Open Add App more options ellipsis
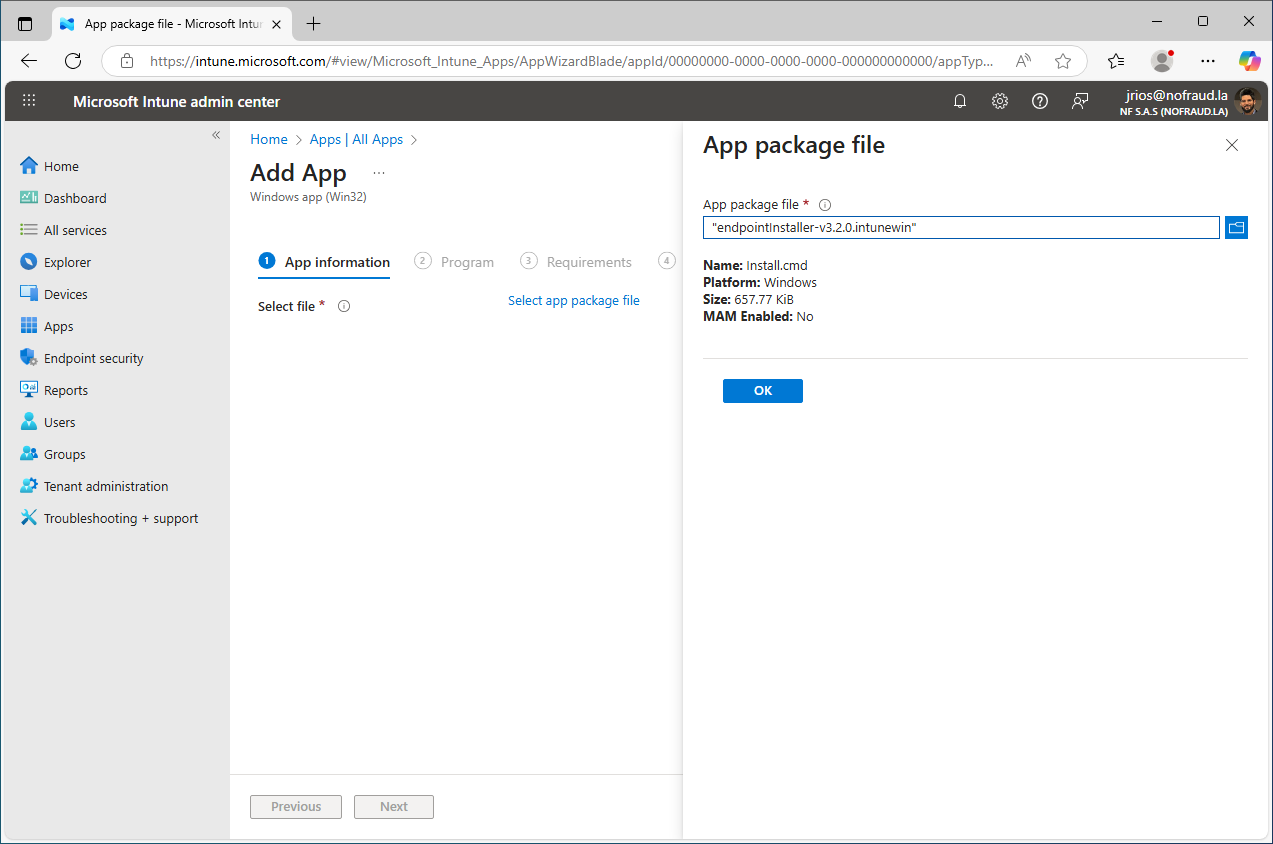This screenshot has height=844, width=1273. 379,173
